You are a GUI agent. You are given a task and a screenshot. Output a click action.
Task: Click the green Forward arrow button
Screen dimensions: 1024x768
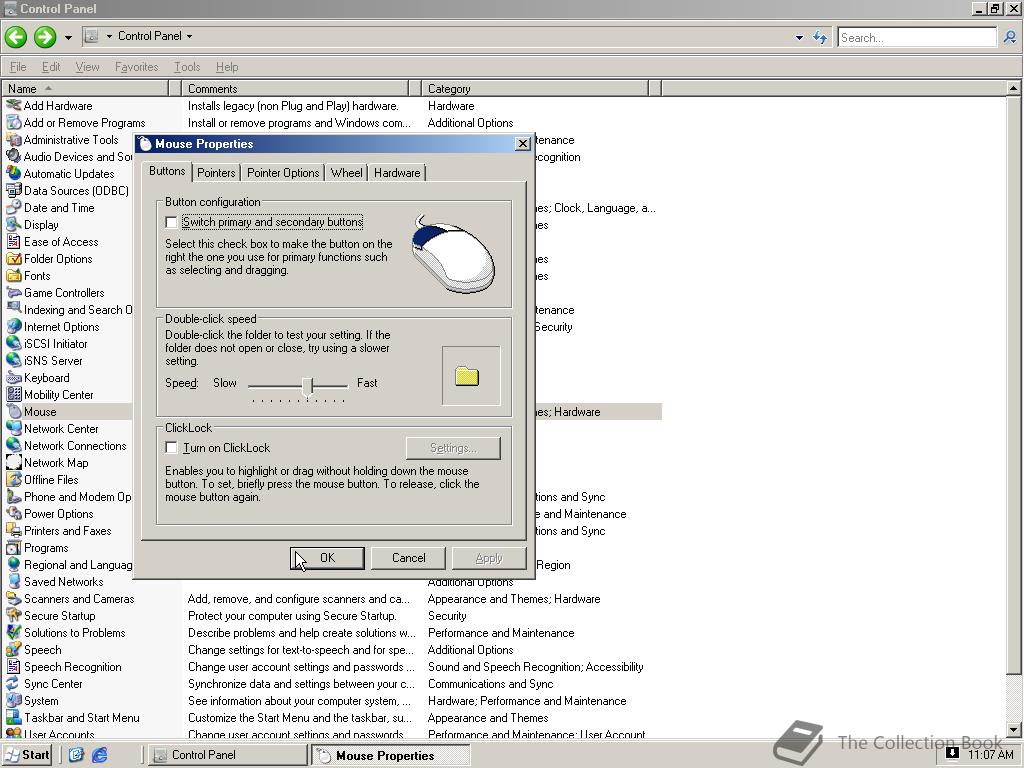[45, 37]
